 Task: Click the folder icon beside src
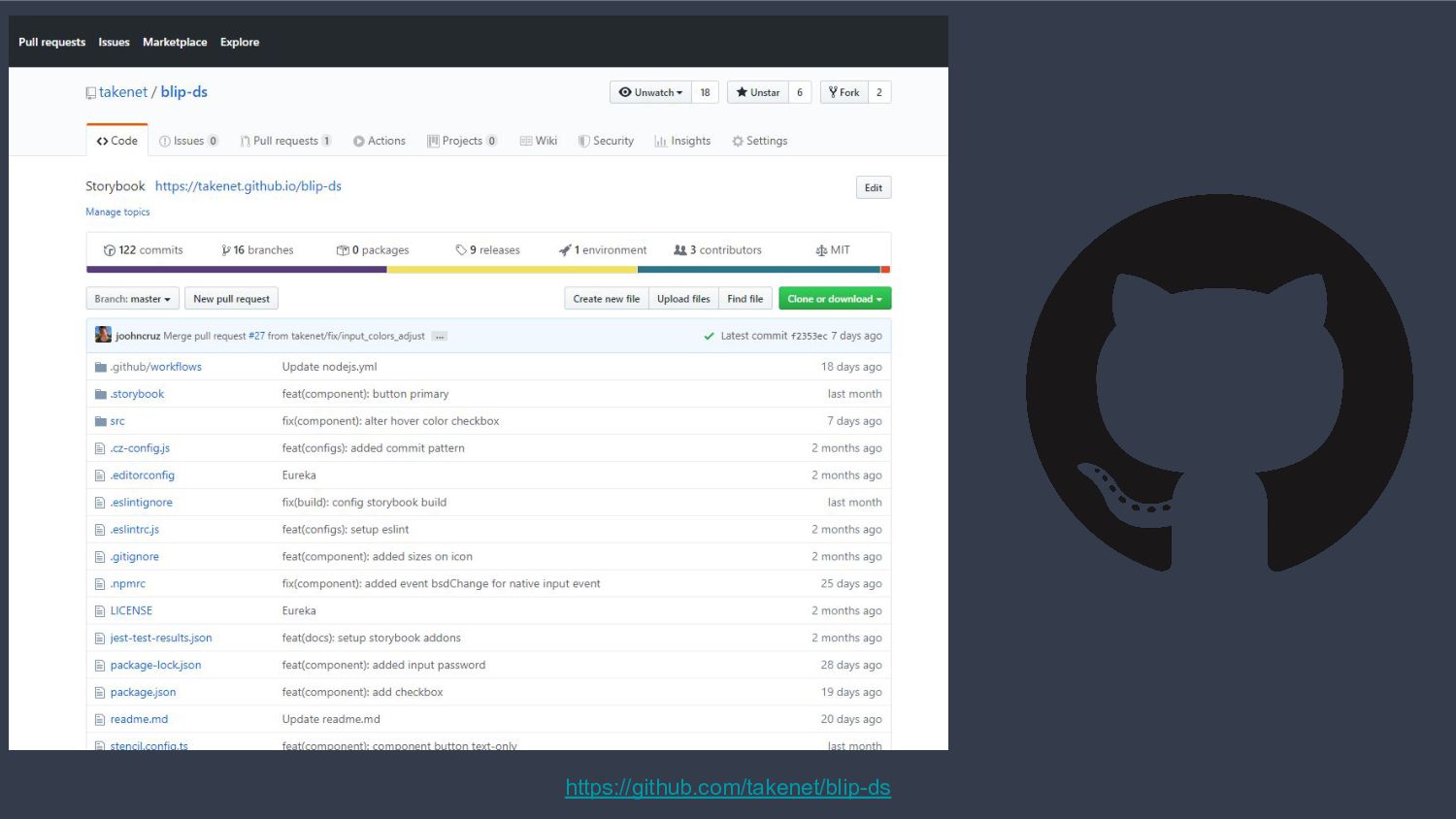click(x=100, y=421)
